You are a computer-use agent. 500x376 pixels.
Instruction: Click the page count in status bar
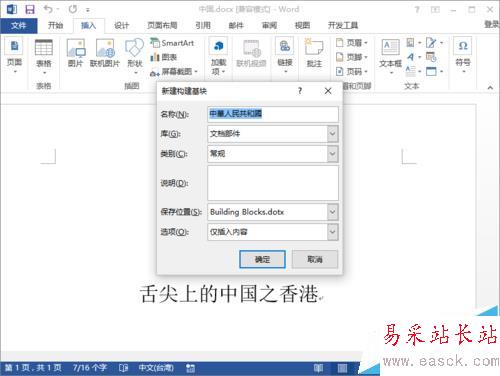coord(33,368)
